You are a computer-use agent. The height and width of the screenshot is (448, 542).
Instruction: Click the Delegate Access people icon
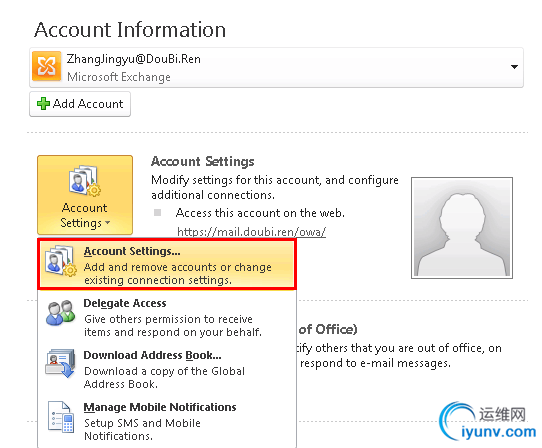tap(60, 312)
